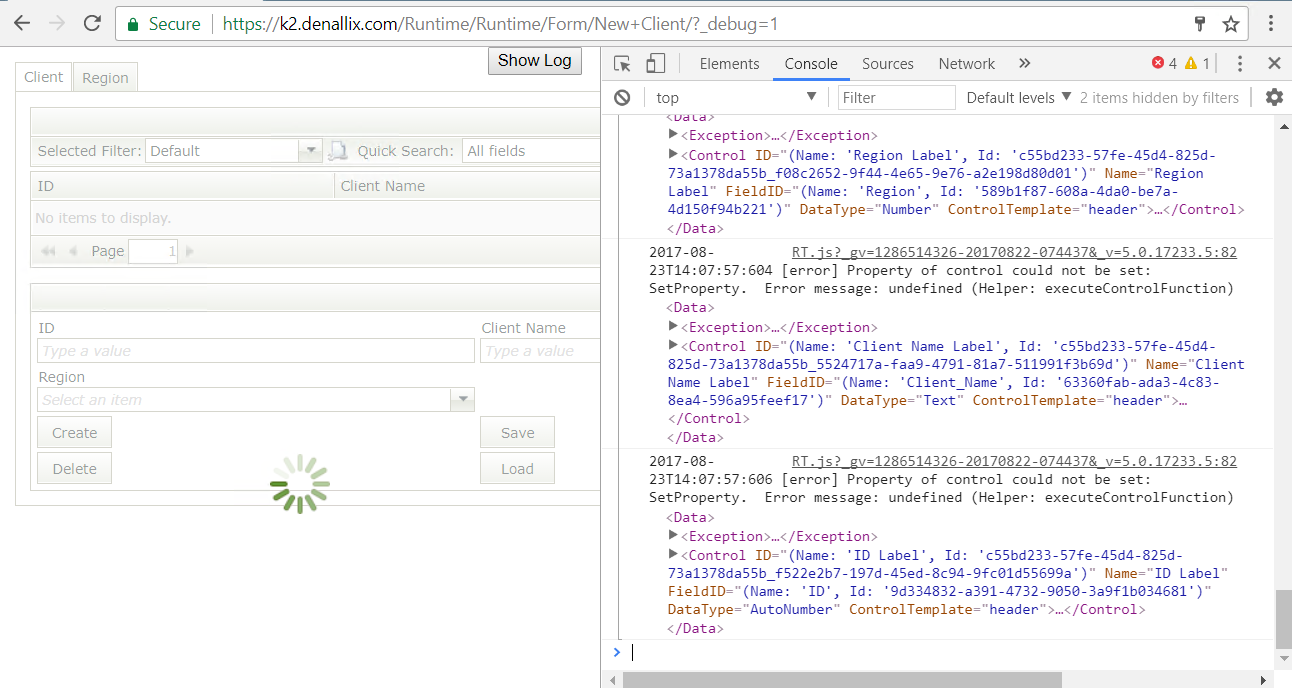Click the console Filter input field
This screenshot has height=688, width=1292.
[896, 97]
